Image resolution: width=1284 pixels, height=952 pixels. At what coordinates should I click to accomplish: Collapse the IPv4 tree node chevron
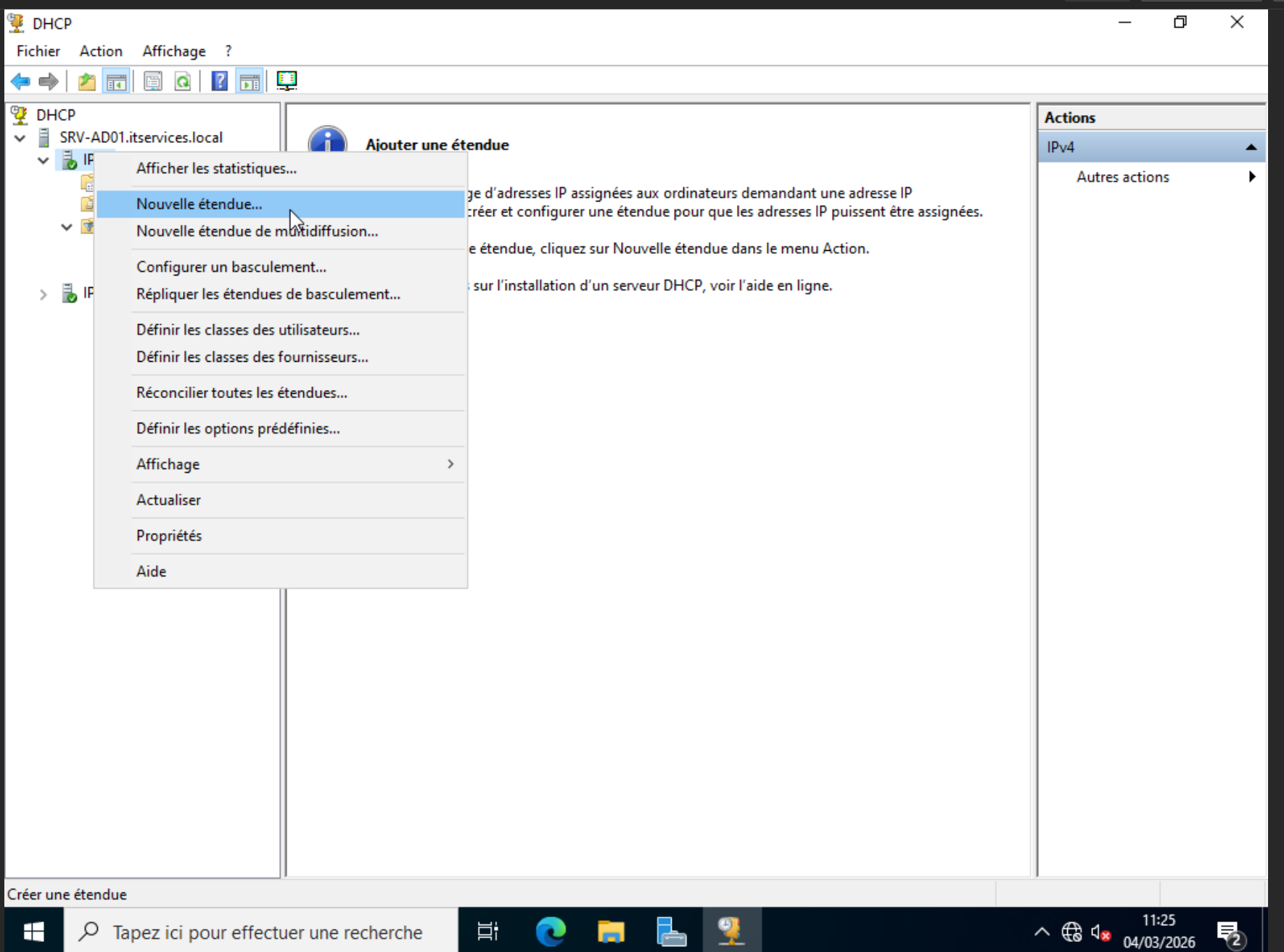pos(44,160)
